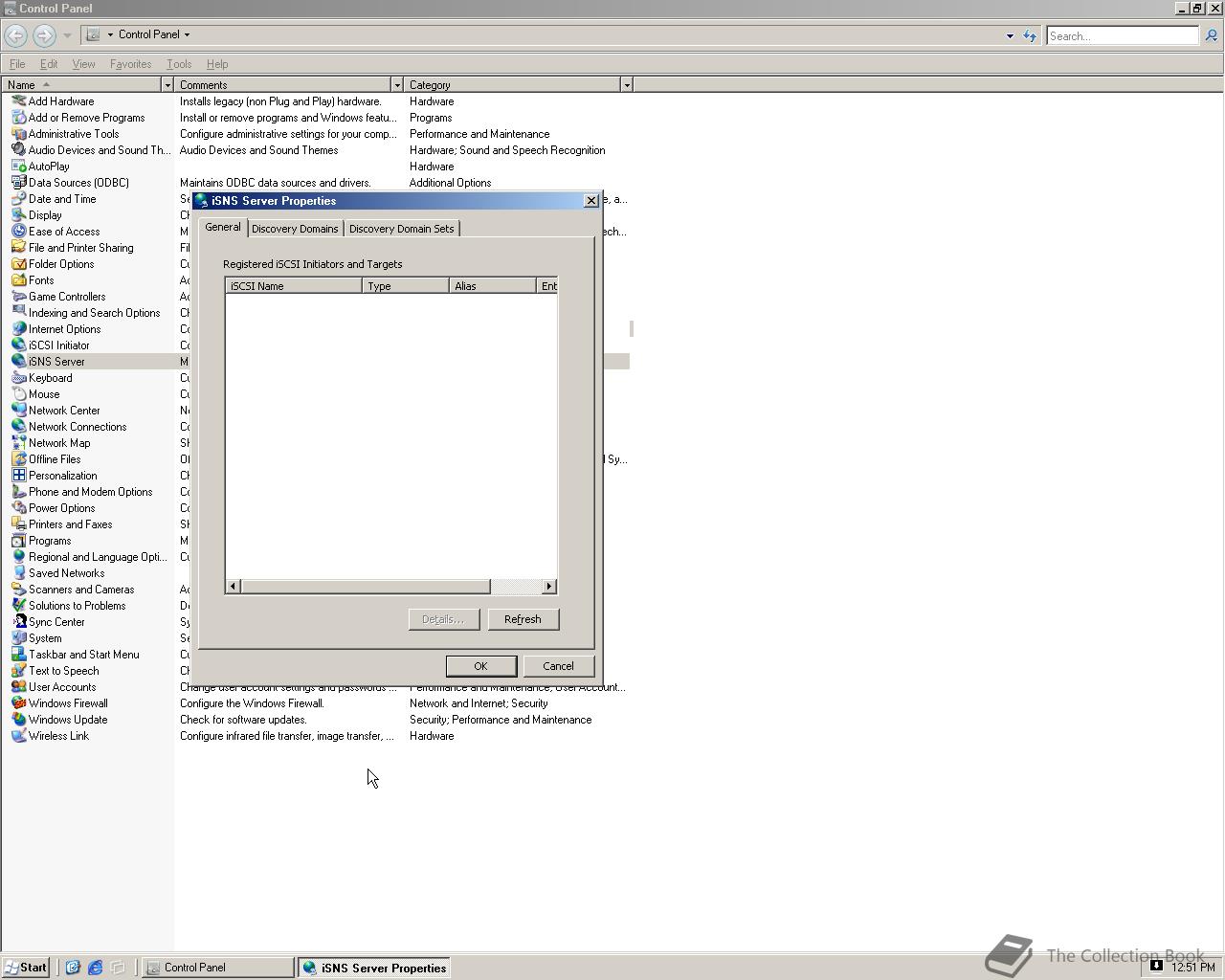
Task: Sort list by iSCSI Name column
Action: click(x=294, y=286)
